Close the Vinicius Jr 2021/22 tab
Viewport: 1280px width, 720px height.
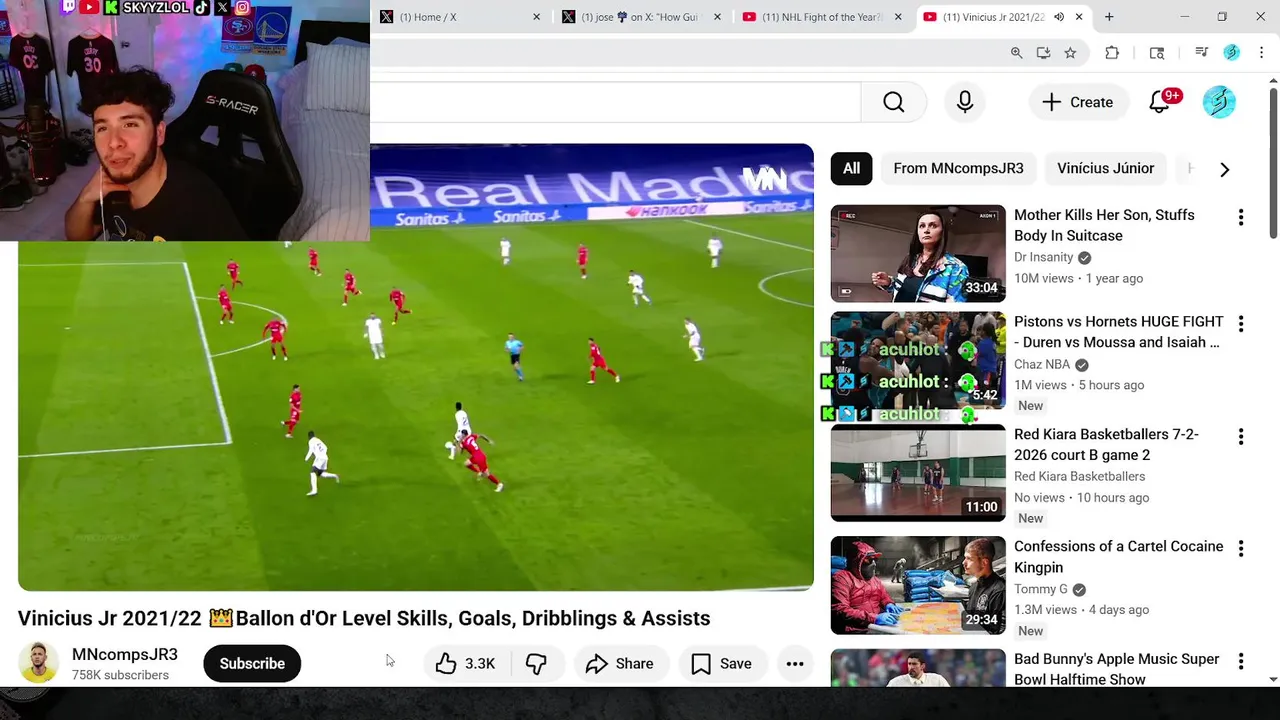coord(1079,17)
